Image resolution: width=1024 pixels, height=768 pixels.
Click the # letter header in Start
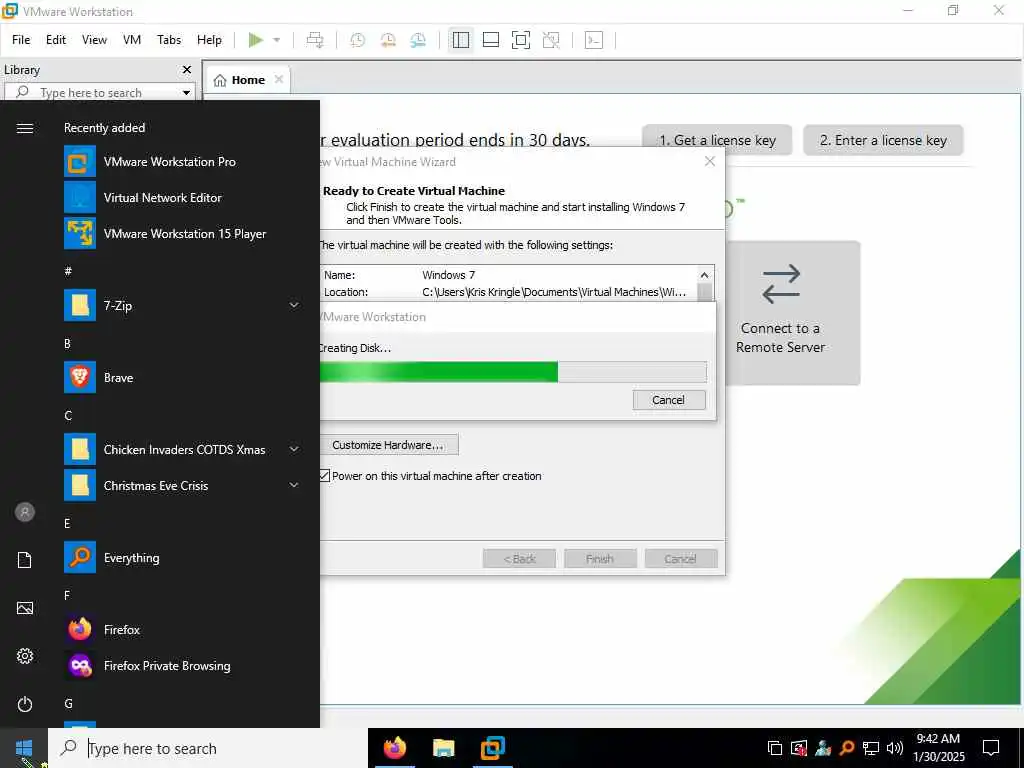click(x=68, y=270)
